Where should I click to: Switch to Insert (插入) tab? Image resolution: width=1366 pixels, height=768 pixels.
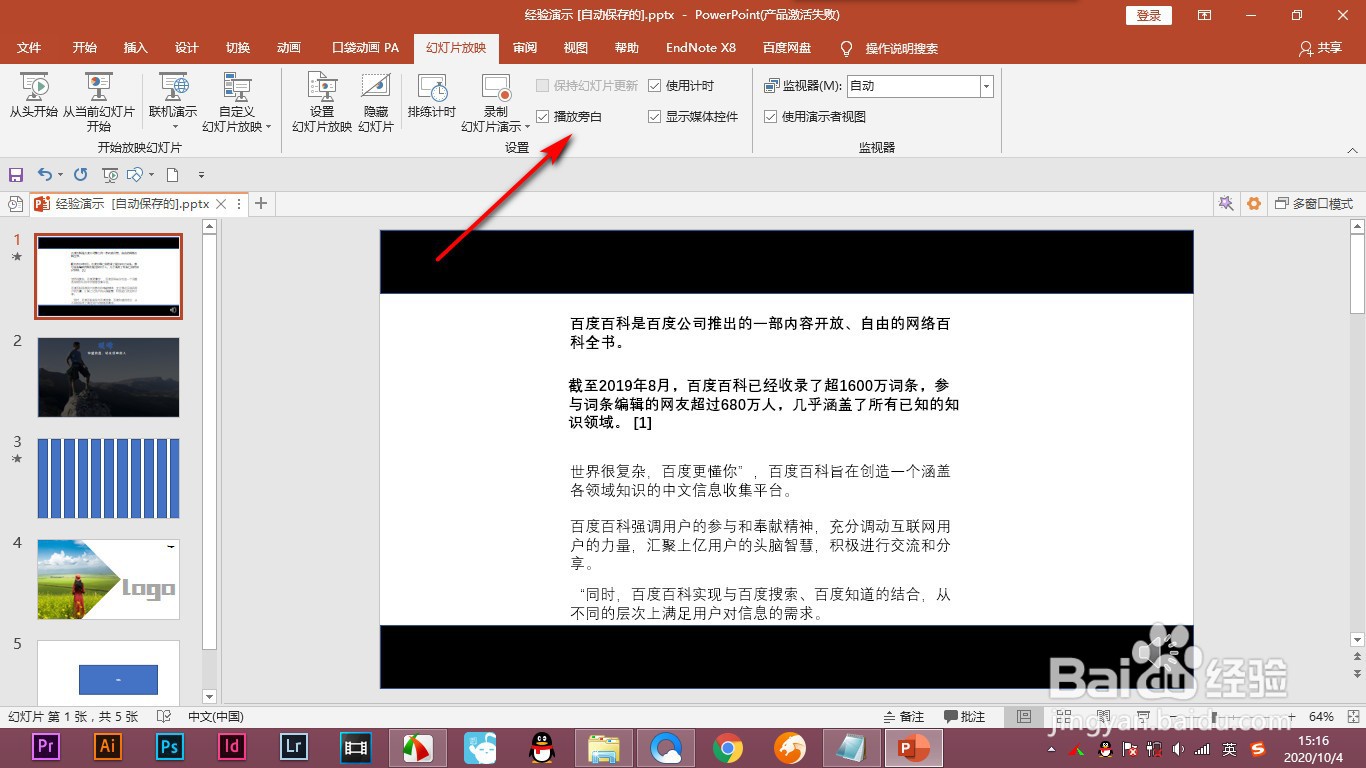[135, 48]
